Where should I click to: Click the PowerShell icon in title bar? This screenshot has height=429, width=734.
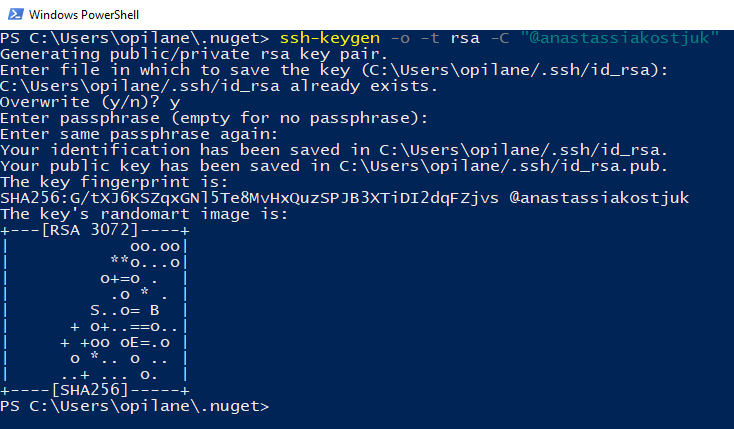tap(15, 14)
